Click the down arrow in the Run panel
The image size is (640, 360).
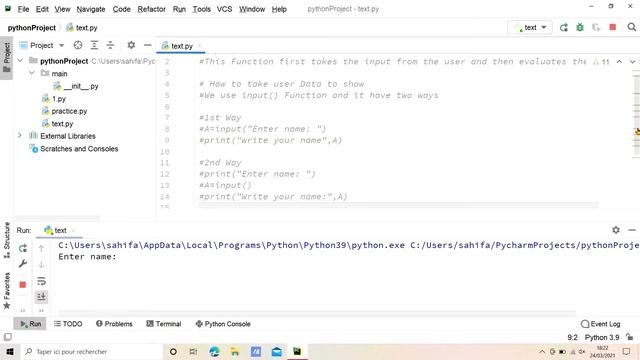pyautogui.click(x=41, y=264)
